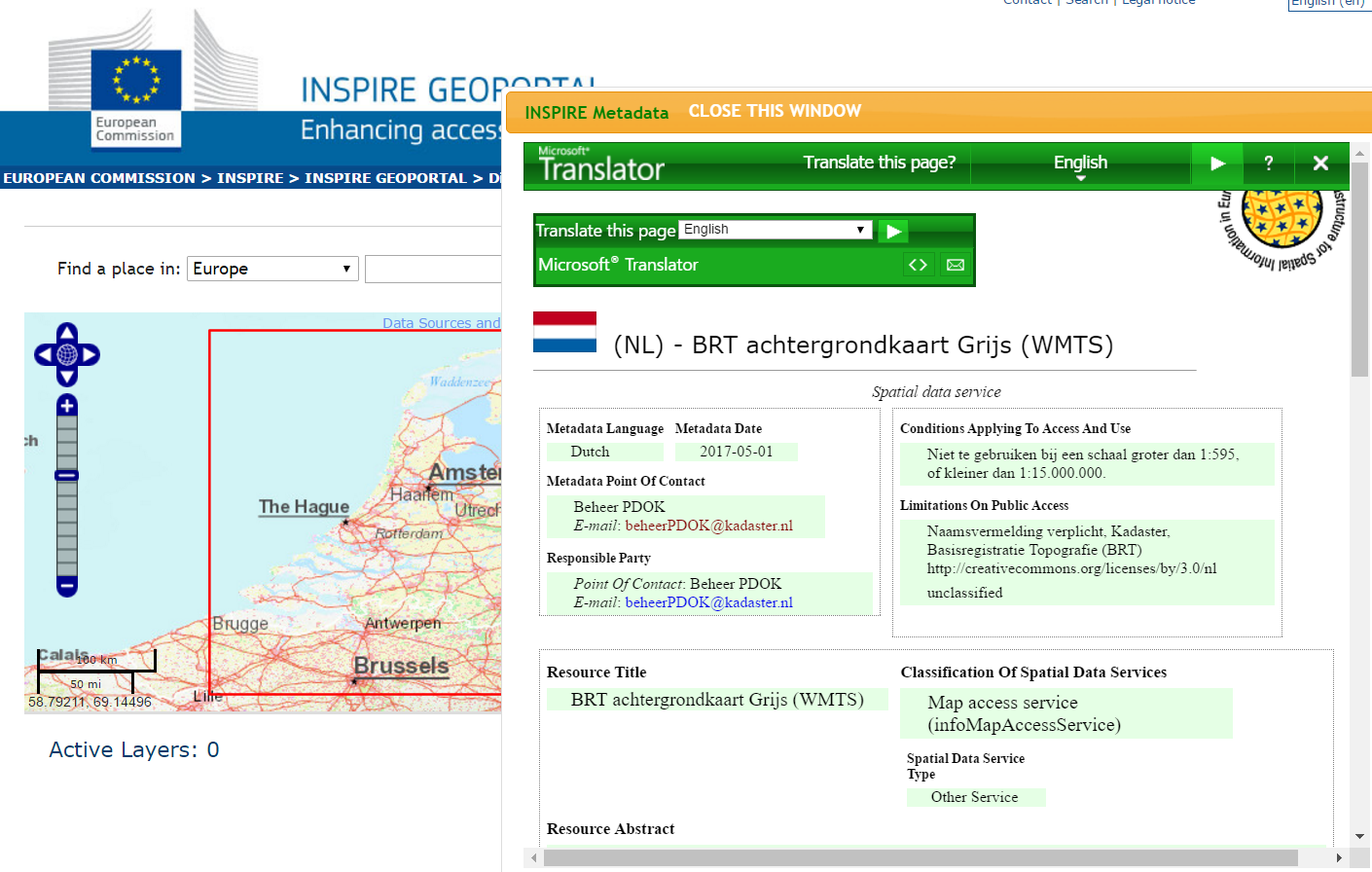Click the globe icon to zoom to full extent

(x=67, y=355)
